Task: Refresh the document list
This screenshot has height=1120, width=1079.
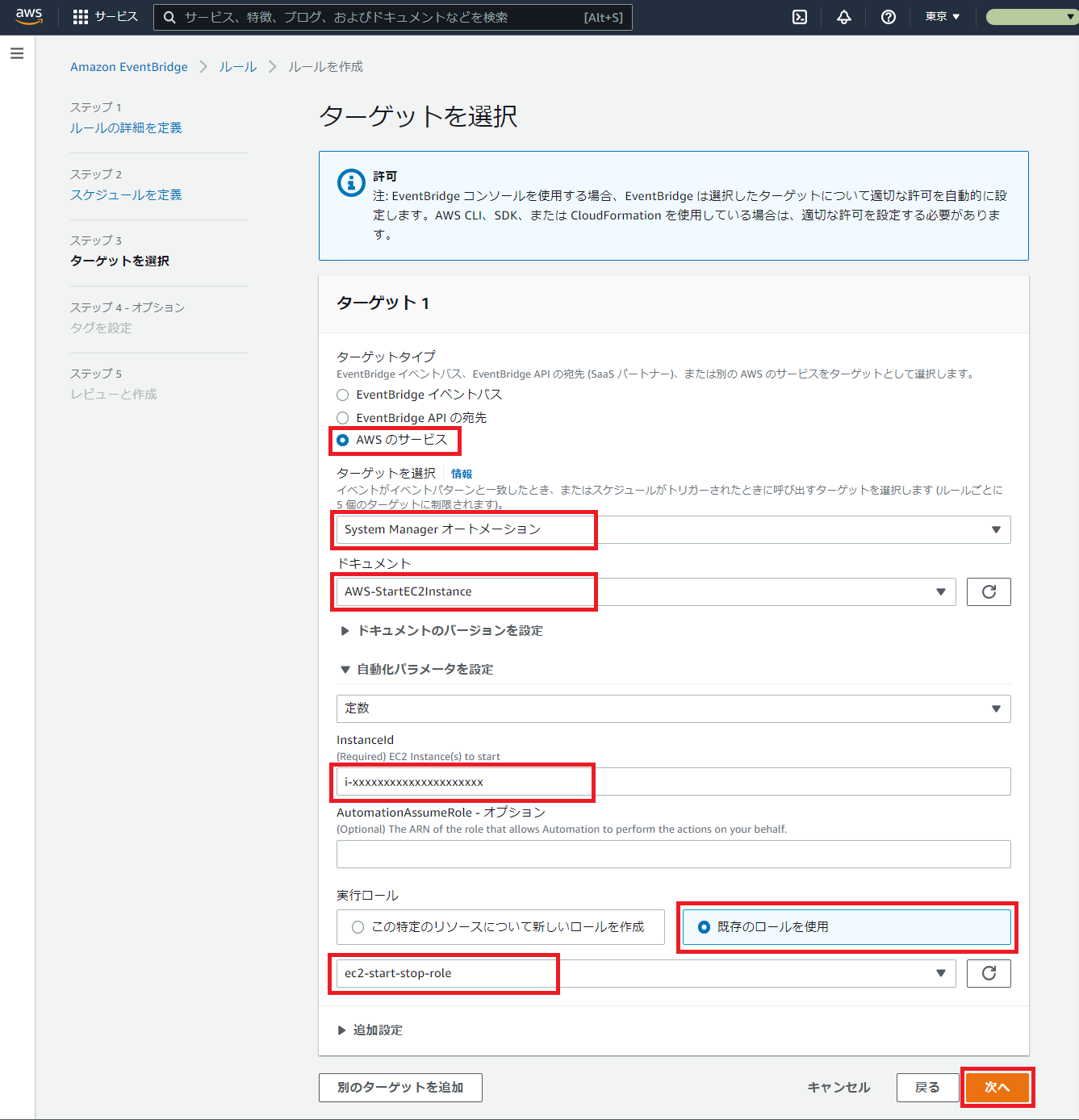Action: point(989,591)
